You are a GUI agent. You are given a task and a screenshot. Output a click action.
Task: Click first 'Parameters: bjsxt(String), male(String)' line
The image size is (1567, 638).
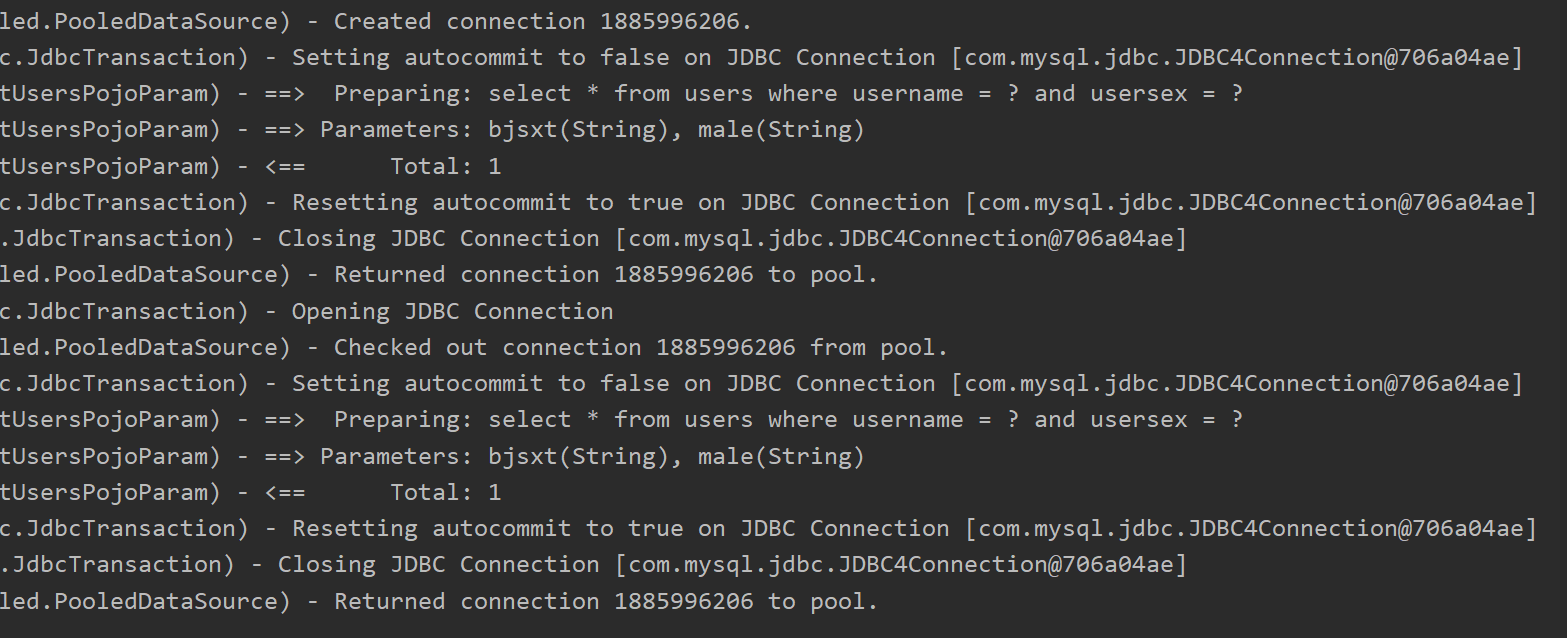[x=432, y=129]
